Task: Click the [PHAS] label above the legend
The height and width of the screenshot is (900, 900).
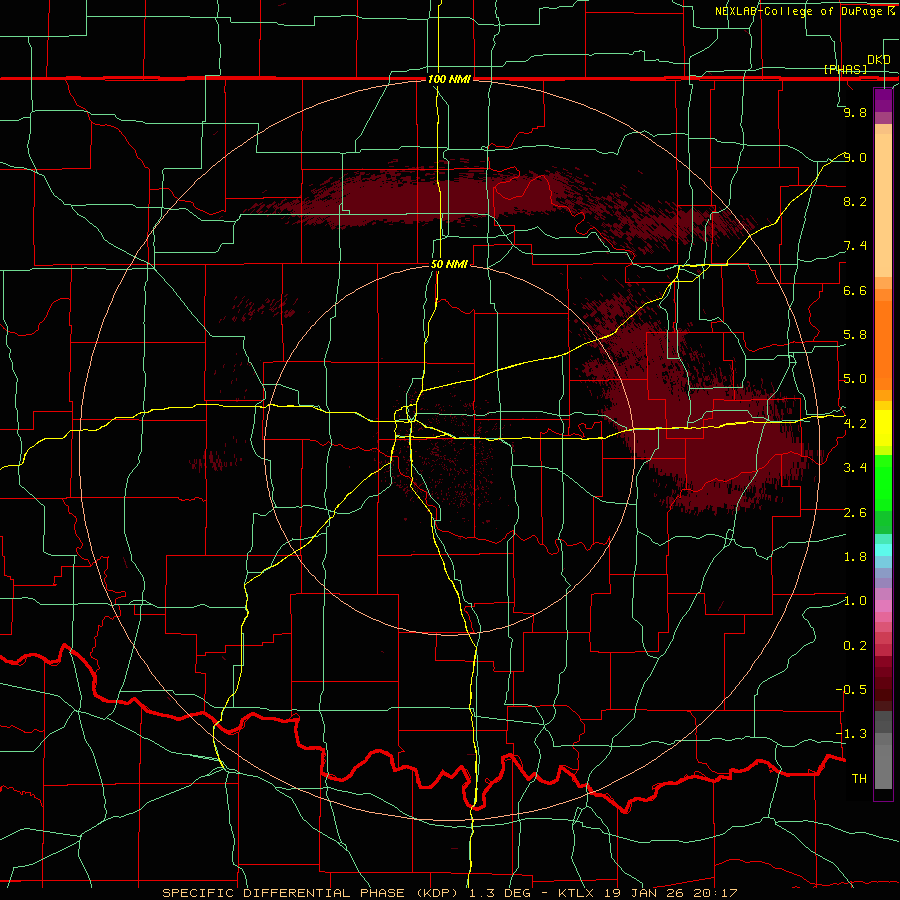Action: click(845, 69)
